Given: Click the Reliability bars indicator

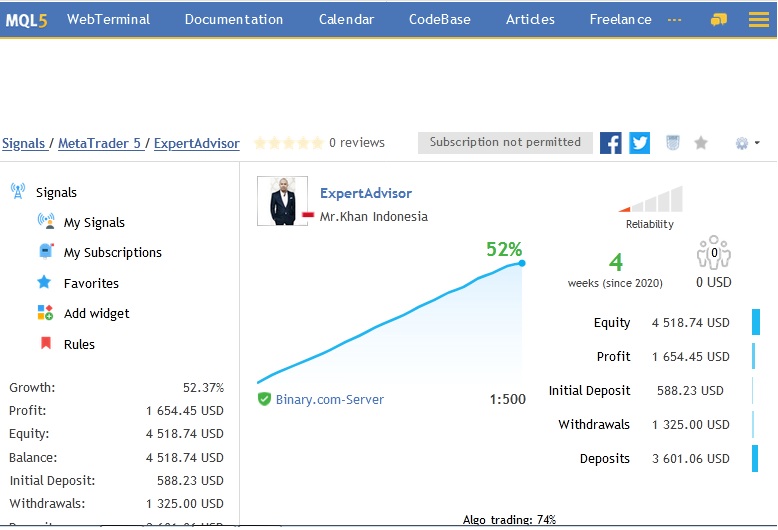Looking at the screenshot, I should (x=650, y=199).
